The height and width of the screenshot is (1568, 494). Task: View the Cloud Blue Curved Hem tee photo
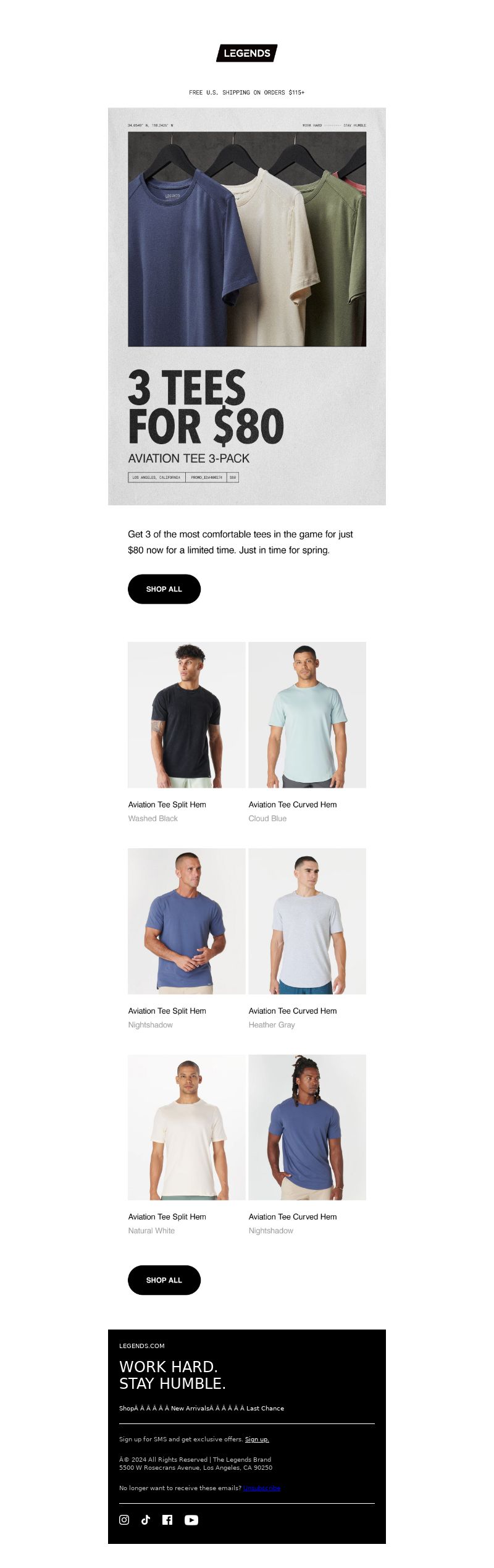tap(308, 715)
